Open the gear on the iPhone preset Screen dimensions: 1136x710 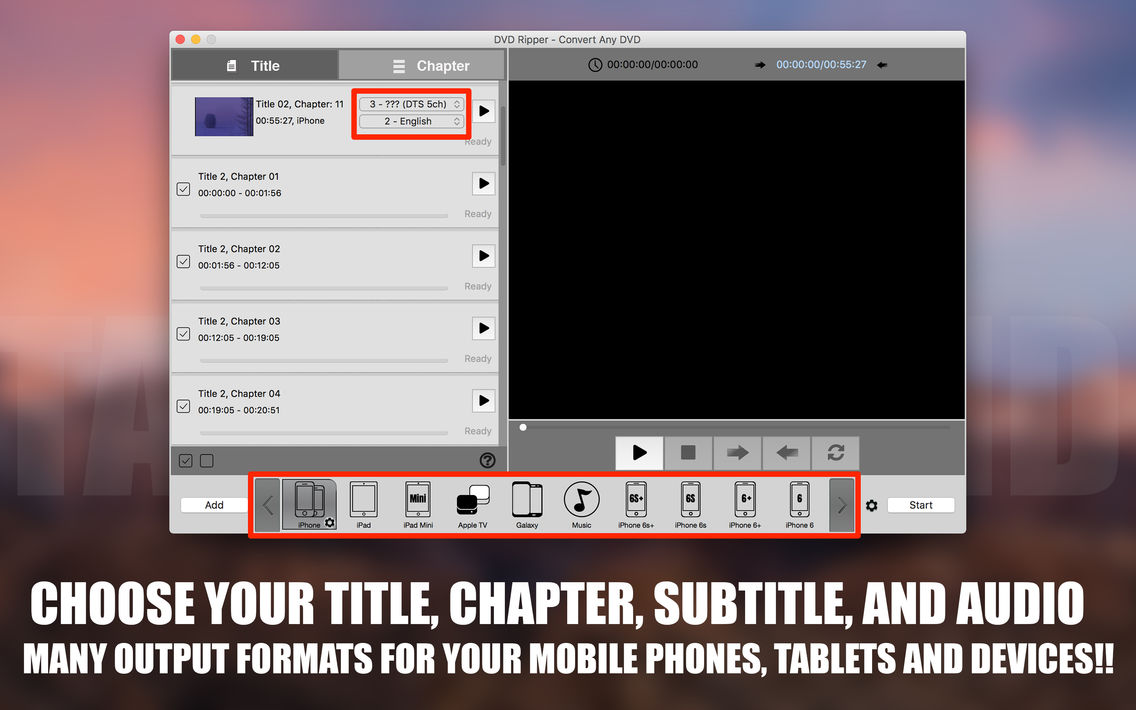(330, 522)
